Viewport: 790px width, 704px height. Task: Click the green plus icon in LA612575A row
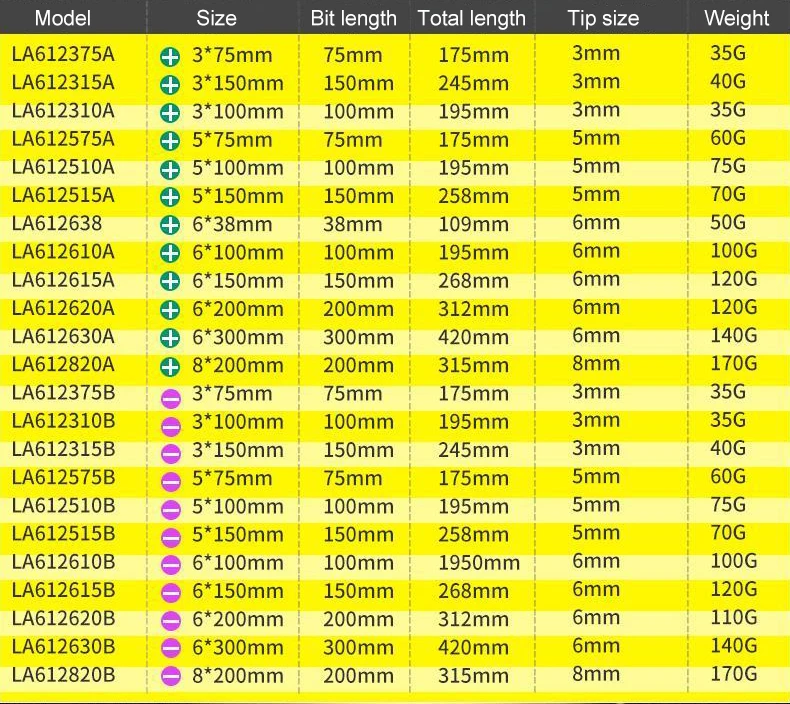point(170,141)
